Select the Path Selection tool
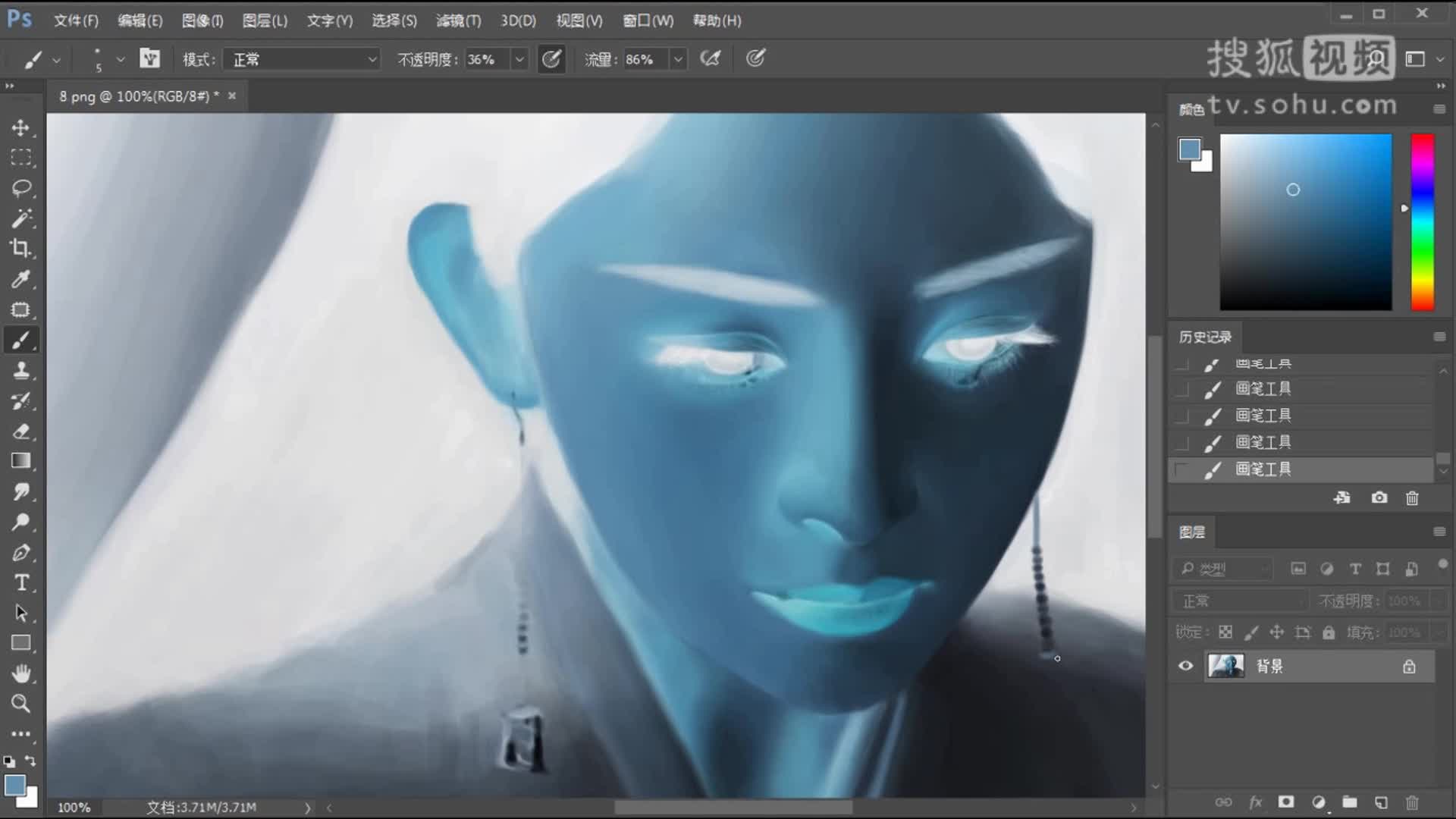 point(21,613)
